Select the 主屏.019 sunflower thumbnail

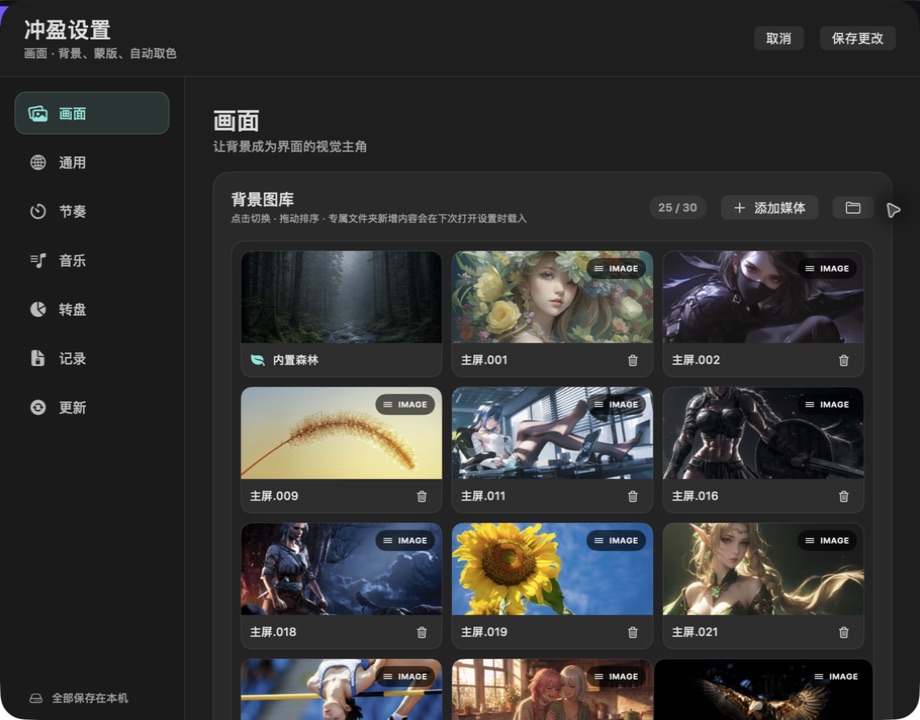552,569
